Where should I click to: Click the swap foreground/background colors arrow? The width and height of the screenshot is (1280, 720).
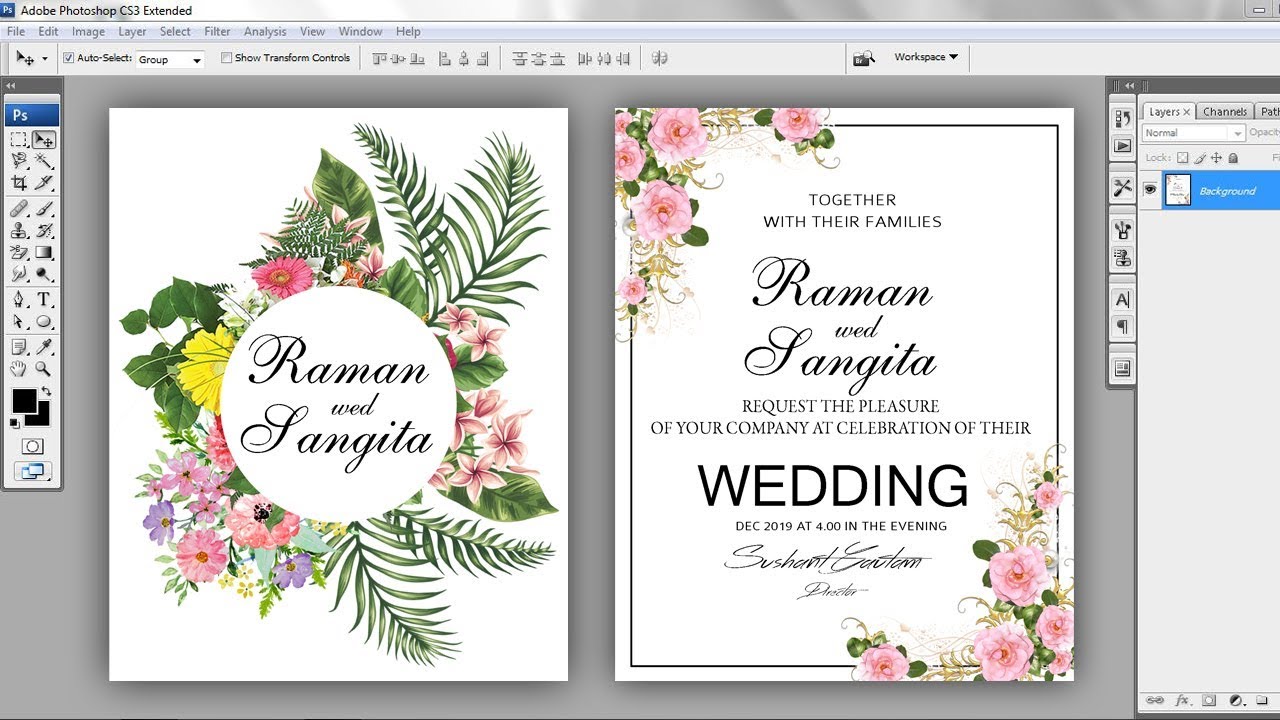coord(46,392)
